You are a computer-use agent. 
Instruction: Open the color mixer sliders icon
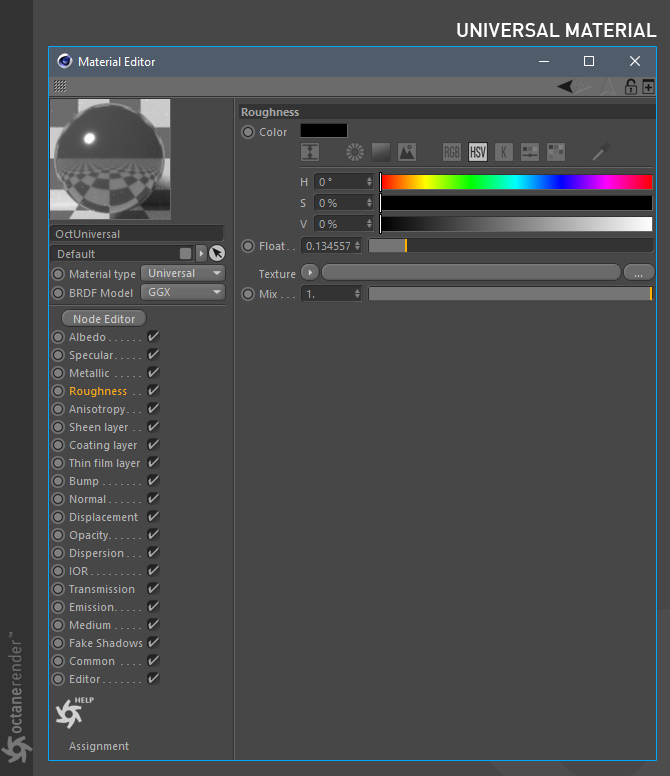[x=530, y=152]
